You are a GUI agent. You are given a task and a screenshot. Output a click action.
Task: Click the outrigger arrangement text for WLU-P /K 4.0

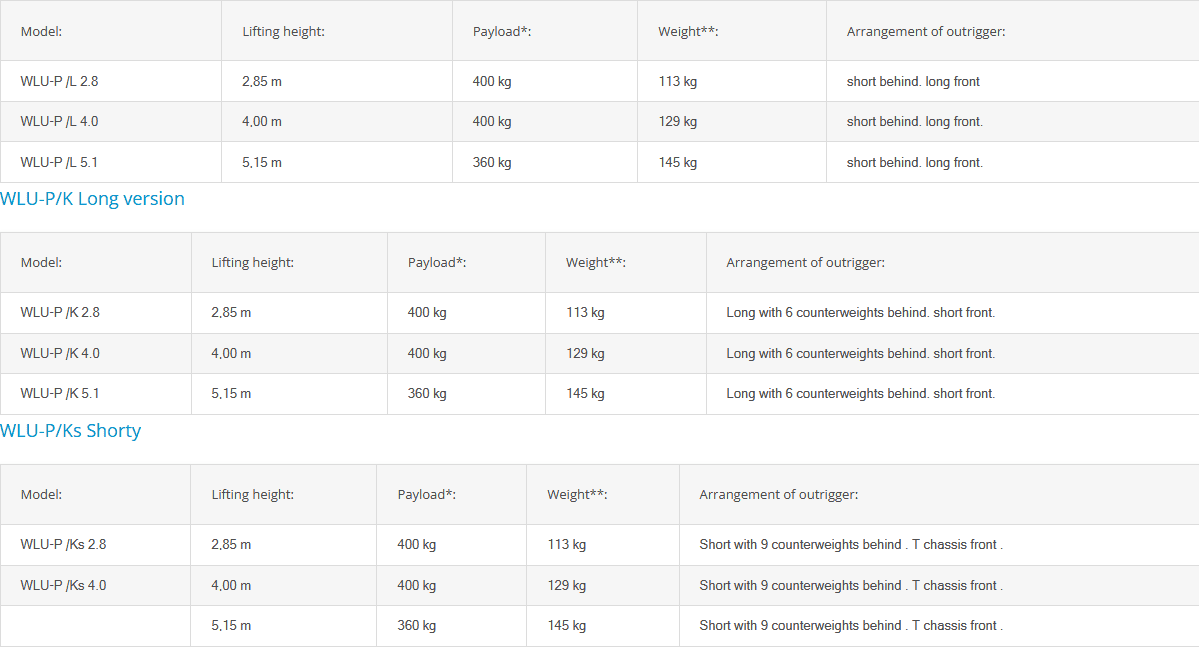click(860, 354)
